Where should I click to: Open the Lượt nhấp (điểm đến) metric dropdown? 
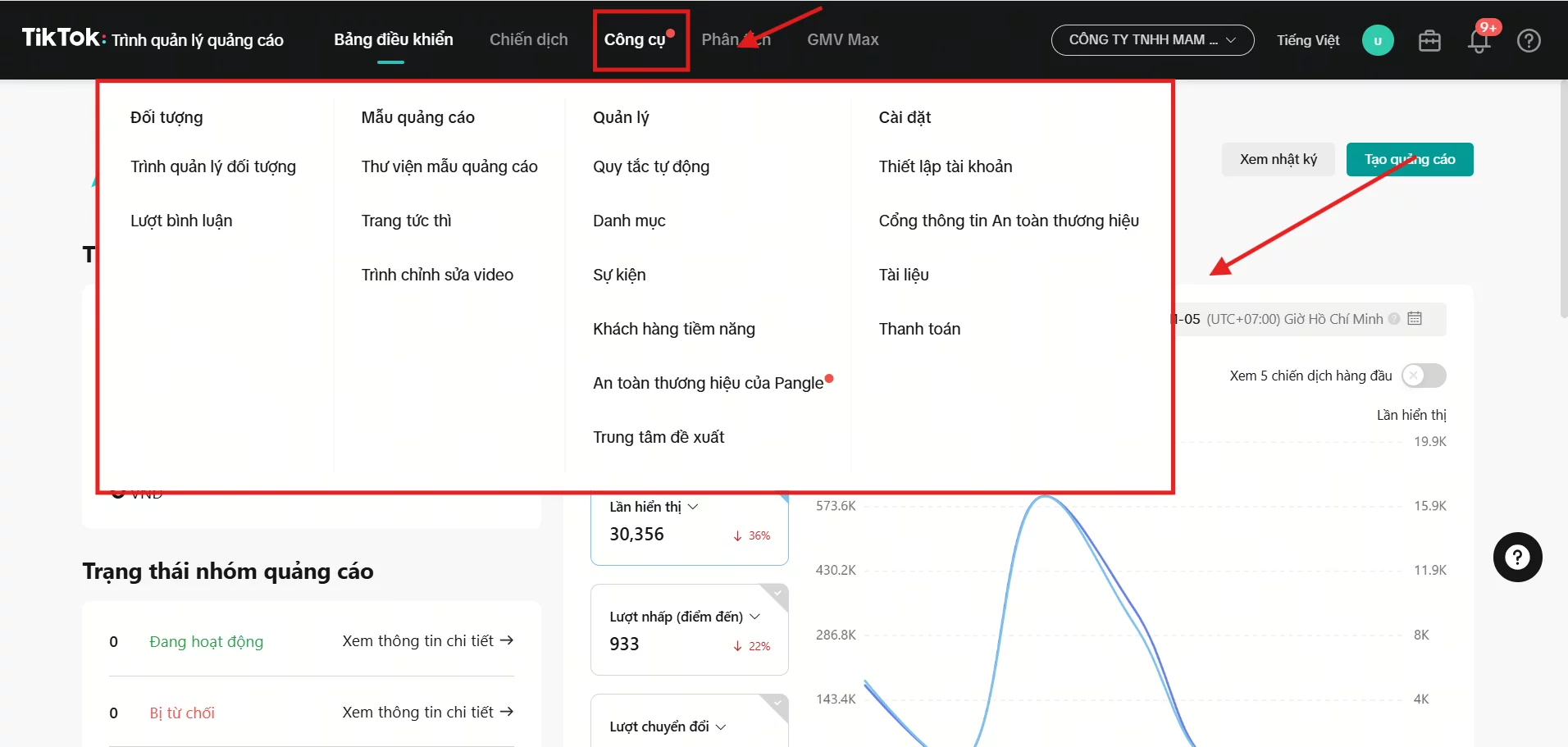click(x=754, y=617)
